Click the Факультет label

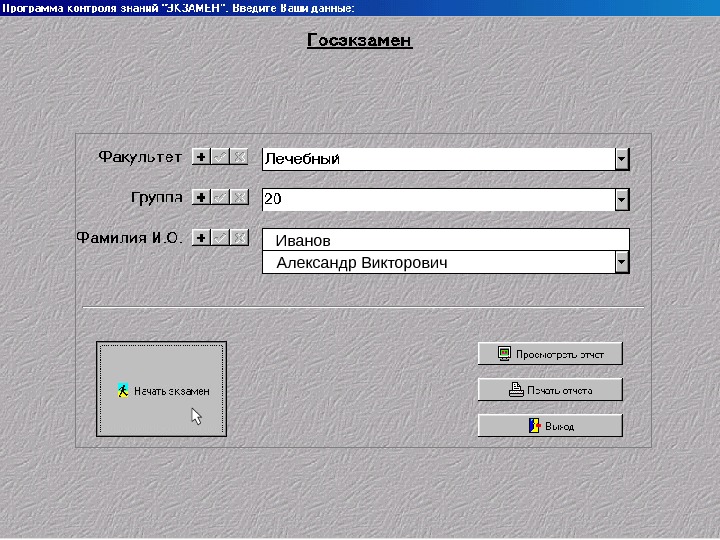140,157
